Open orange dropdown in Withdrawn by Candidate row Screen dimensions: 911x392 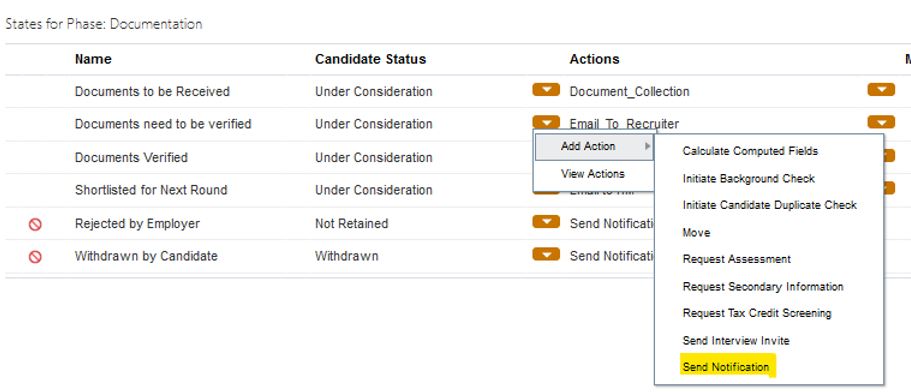[546, 254]
